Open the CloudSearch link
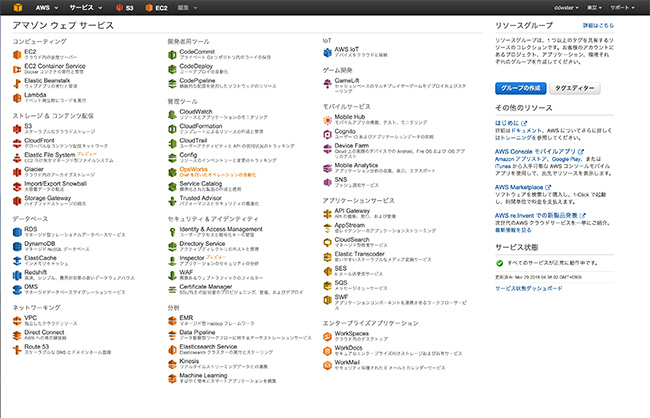Viewport: 650px width, 418px height. (352, 240)
